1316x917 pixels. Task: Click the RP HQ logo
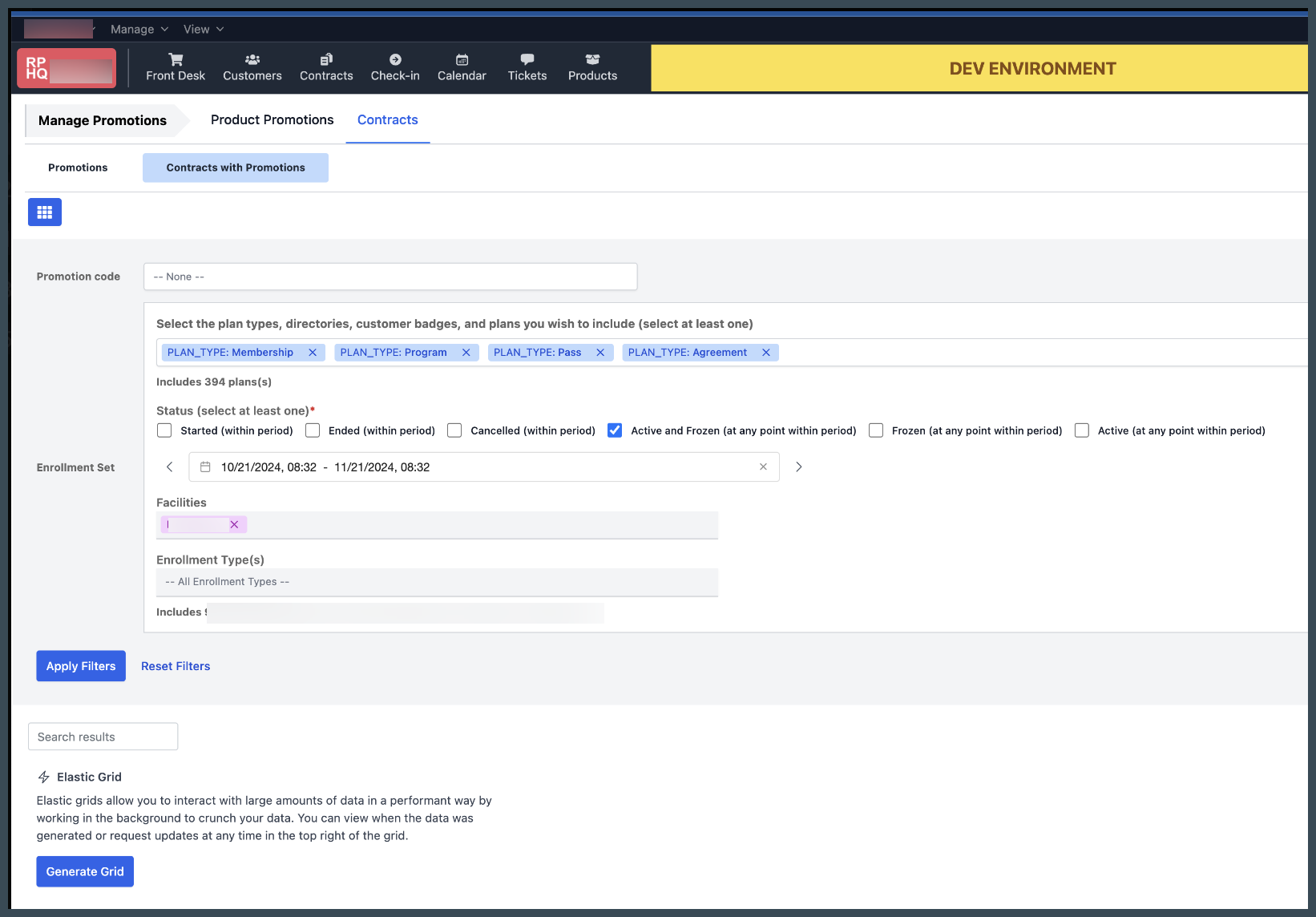pos(67,68)
